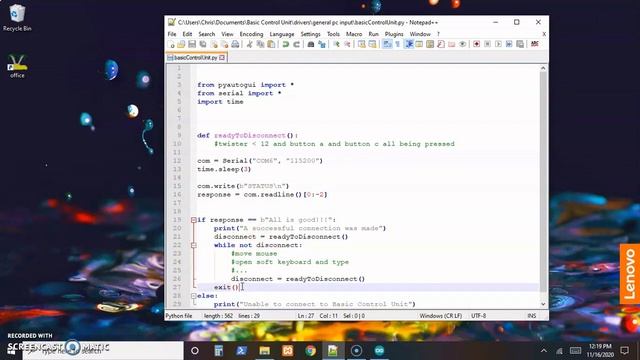Click the Save All toolbar icon
This screenshot has width=640, height=360.
[203, 44]
